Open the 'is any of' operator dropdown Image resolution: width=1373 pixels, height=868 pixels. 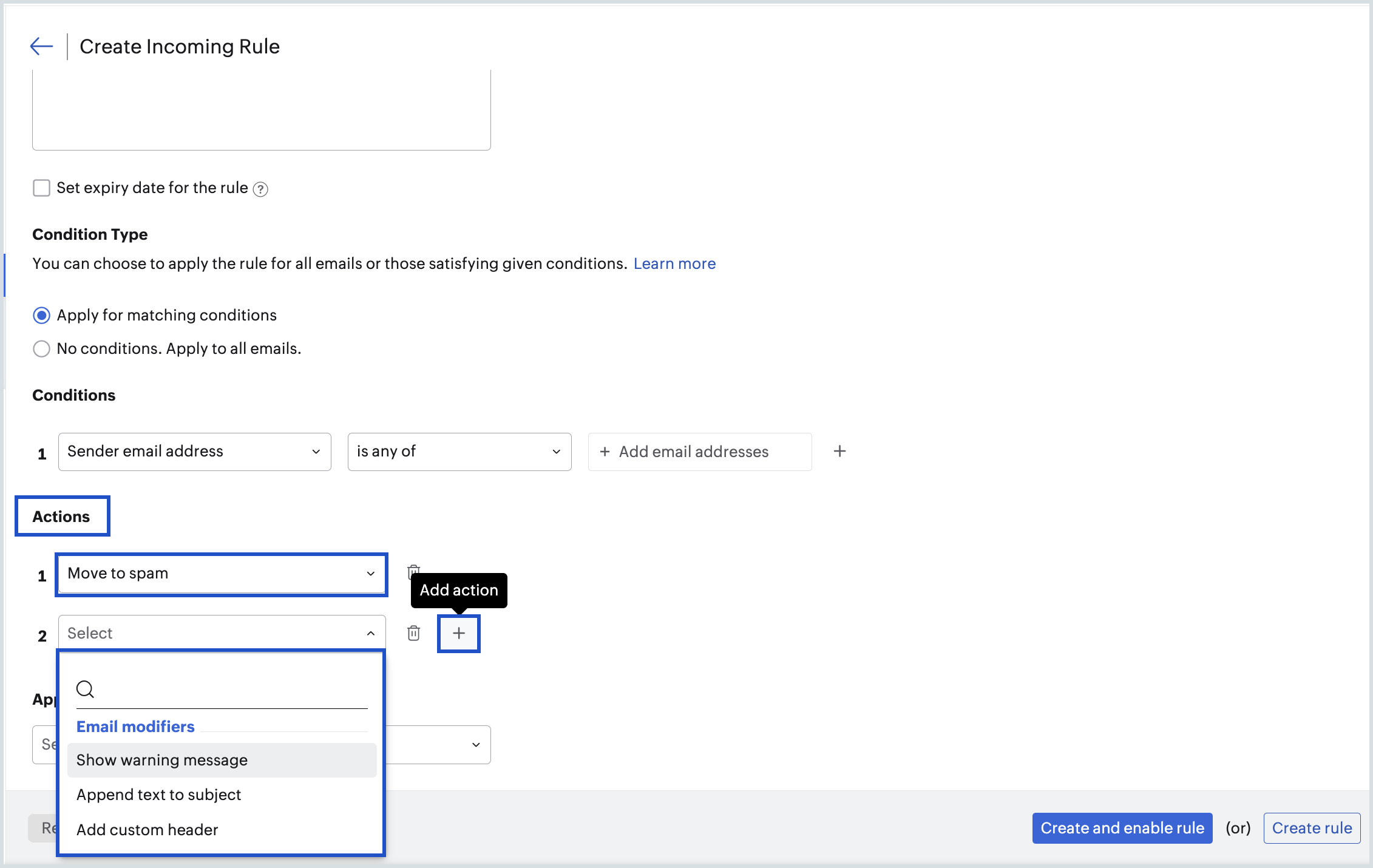click(x=459, y=451)
